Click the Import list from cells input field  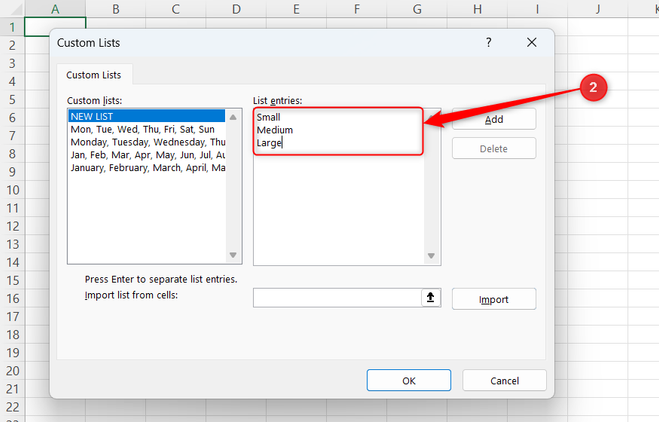pyautogui.click(x=337, y=298)
